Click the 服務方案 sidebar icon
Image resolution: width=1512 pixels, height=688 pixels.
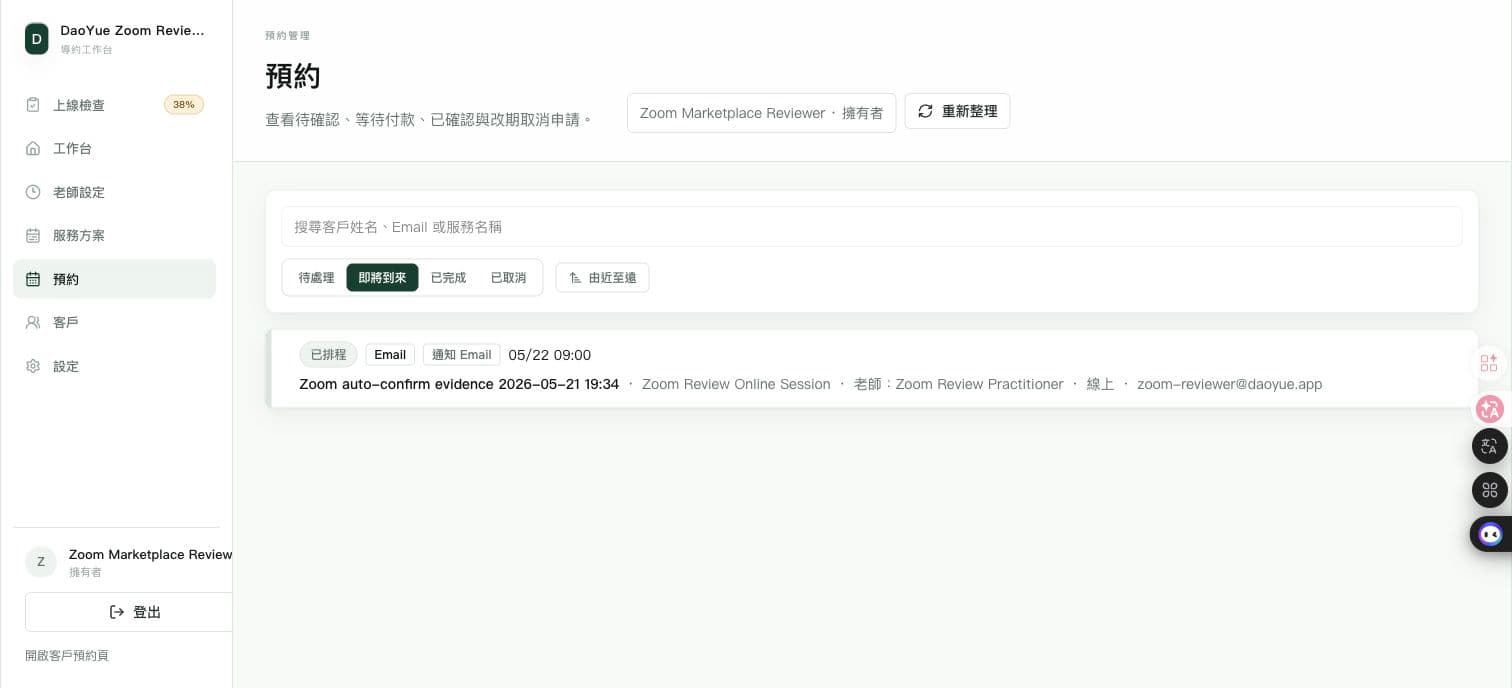tap(33, 235)
